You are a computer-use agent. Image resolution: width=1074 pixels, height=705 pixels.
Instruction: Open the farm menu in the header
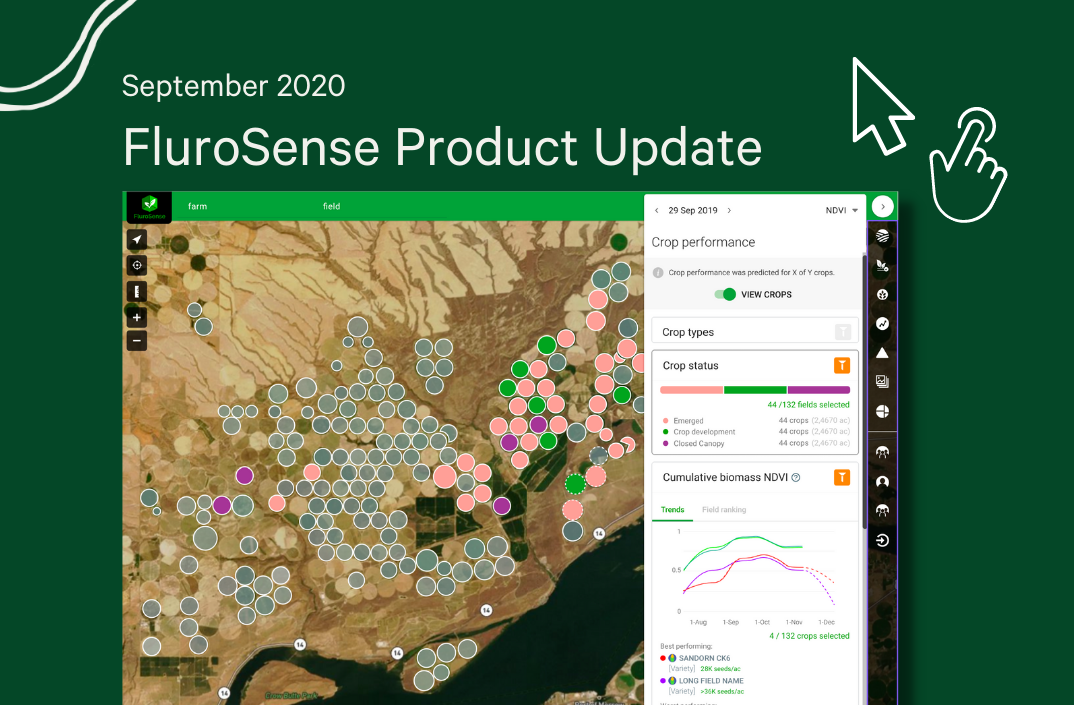(x=197, y=206)
